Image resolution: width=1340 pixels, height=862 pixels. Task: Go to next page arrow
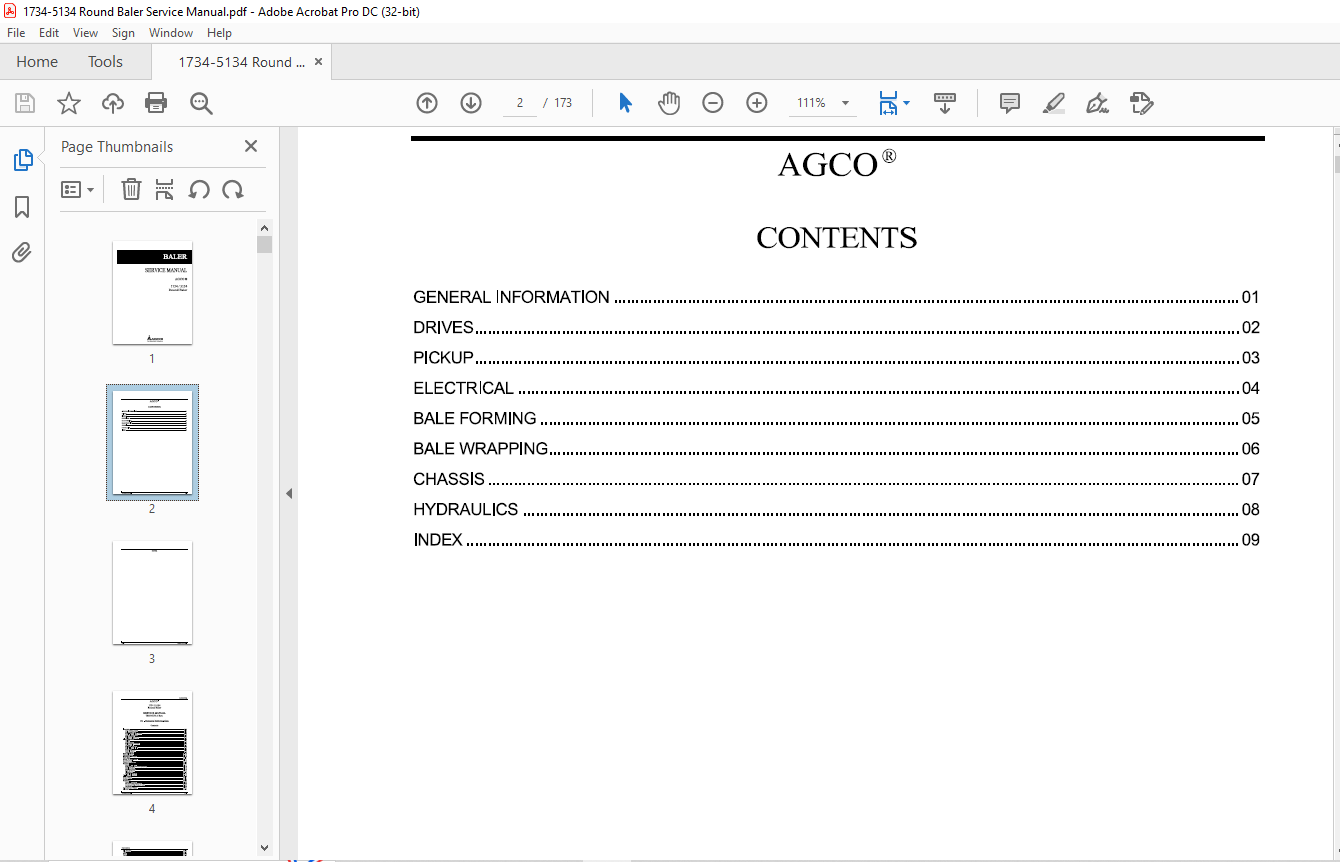471,103
